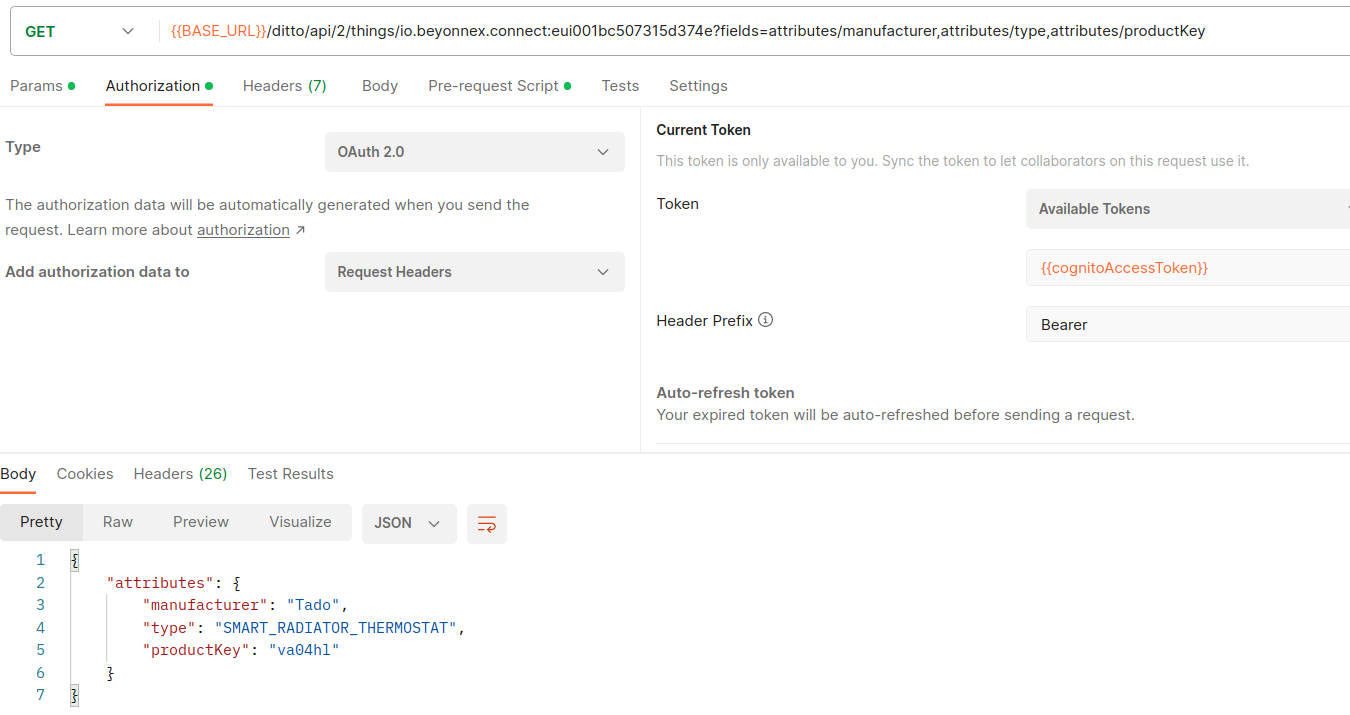Click line number 3 in response body

pyautogui.click(x=40, y=604)
